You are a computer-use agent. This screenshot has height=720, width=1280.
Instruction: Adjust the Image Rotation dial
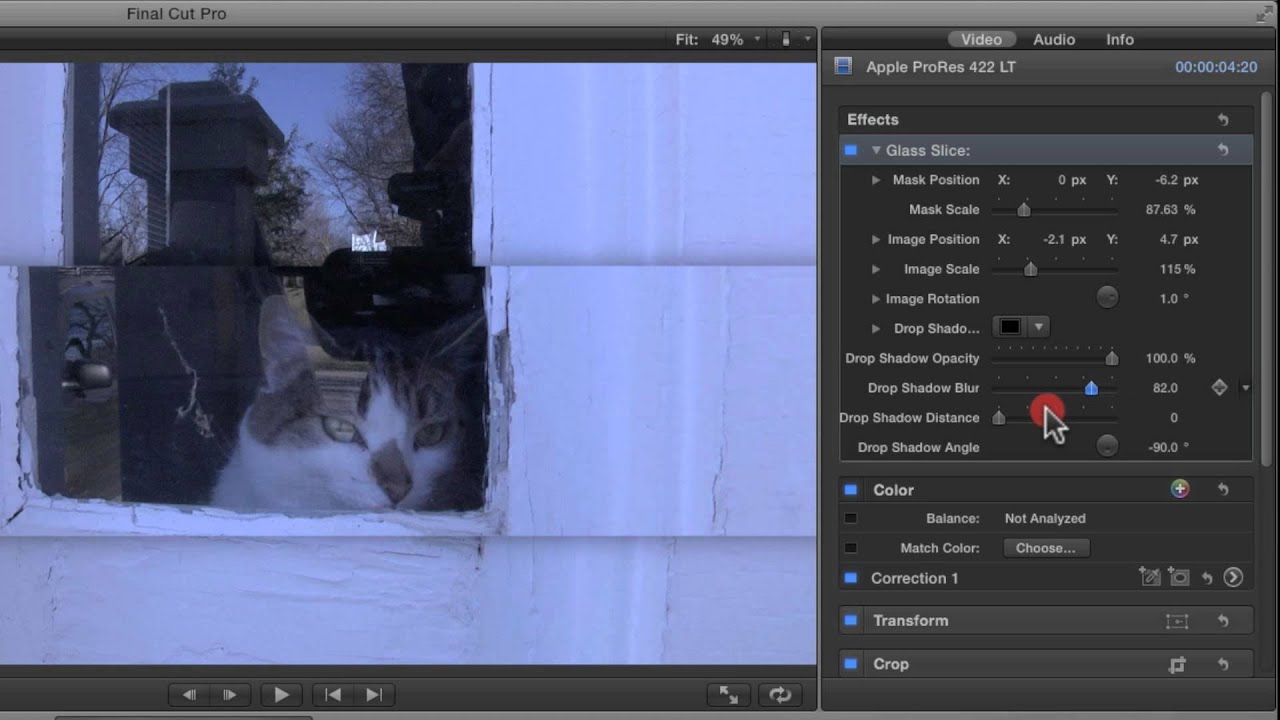(x=1107, y=298)
